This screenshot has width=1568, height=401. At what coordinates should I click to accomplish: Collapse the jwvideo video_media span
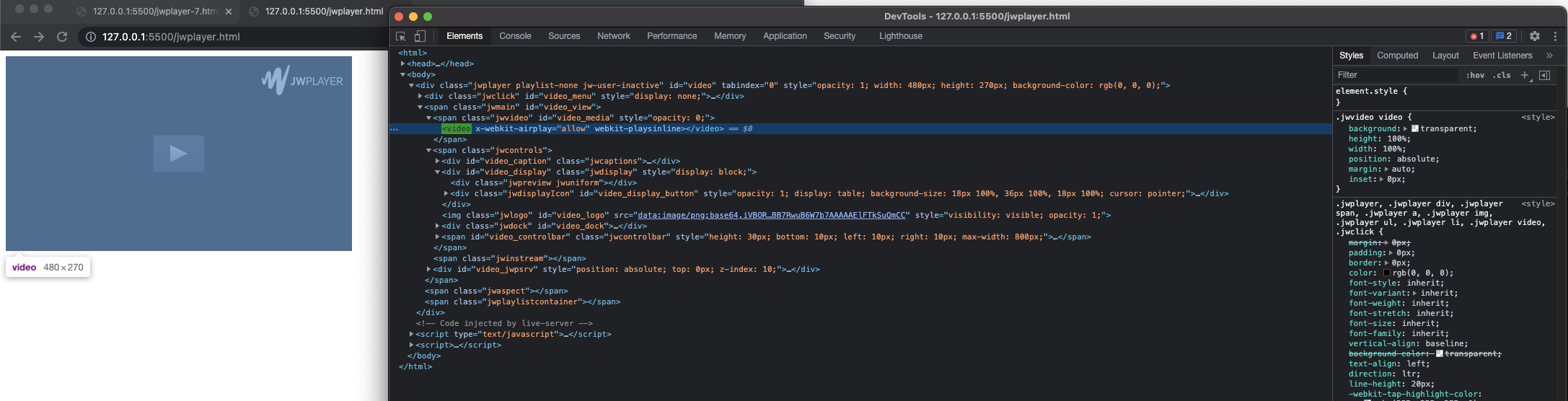(x=429, y=118)
